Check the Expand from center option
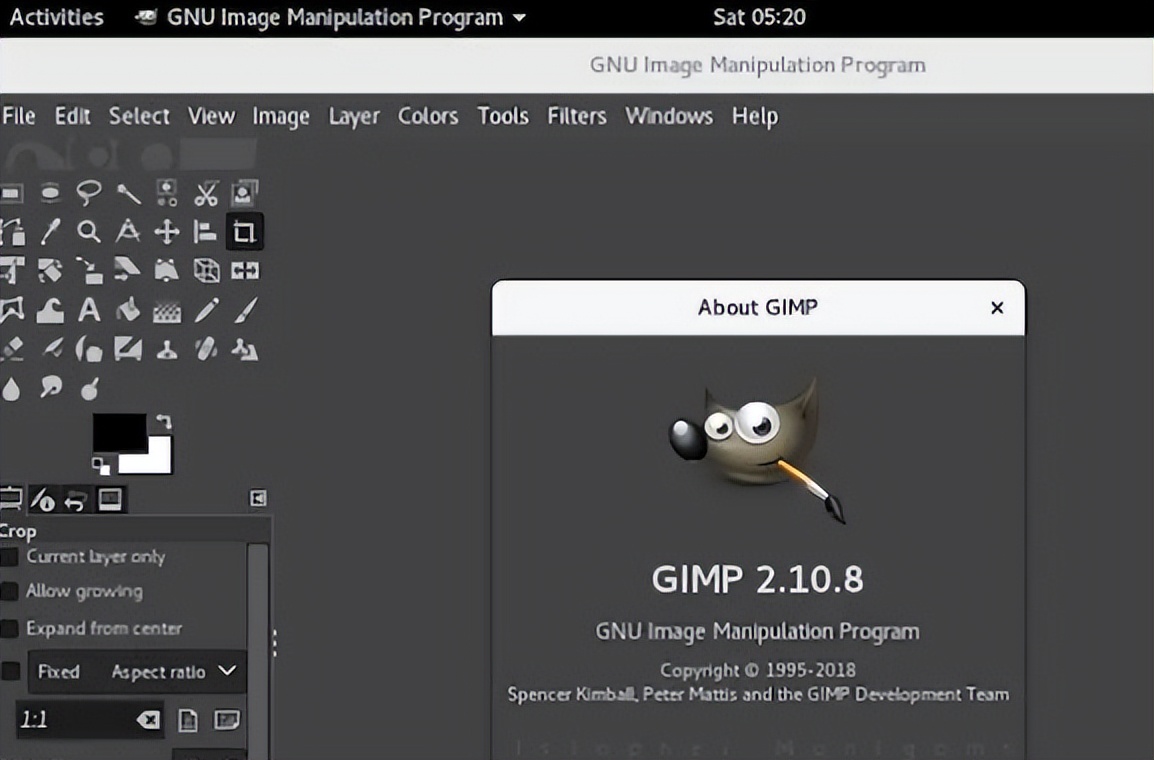Screen dimensions: 1154x760 [x=10, y=629]
